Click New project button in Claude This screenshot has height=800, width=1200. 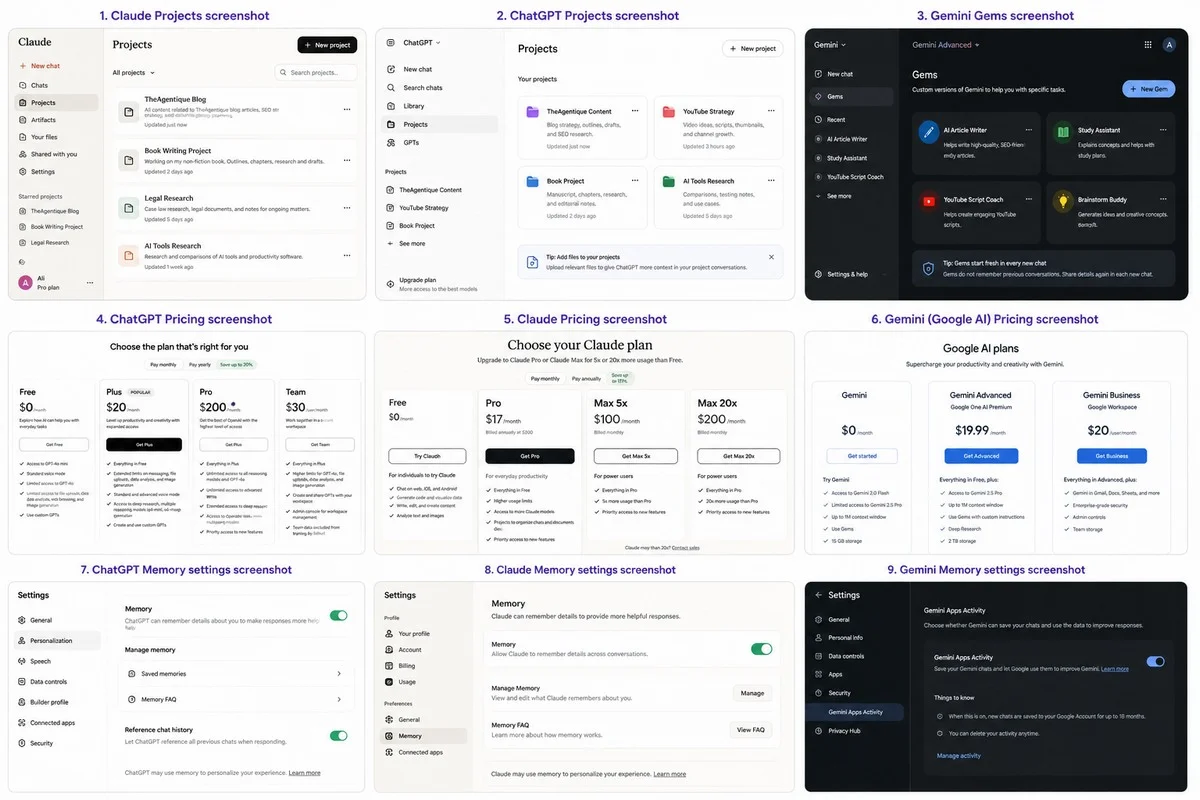(x=327, y=45)
